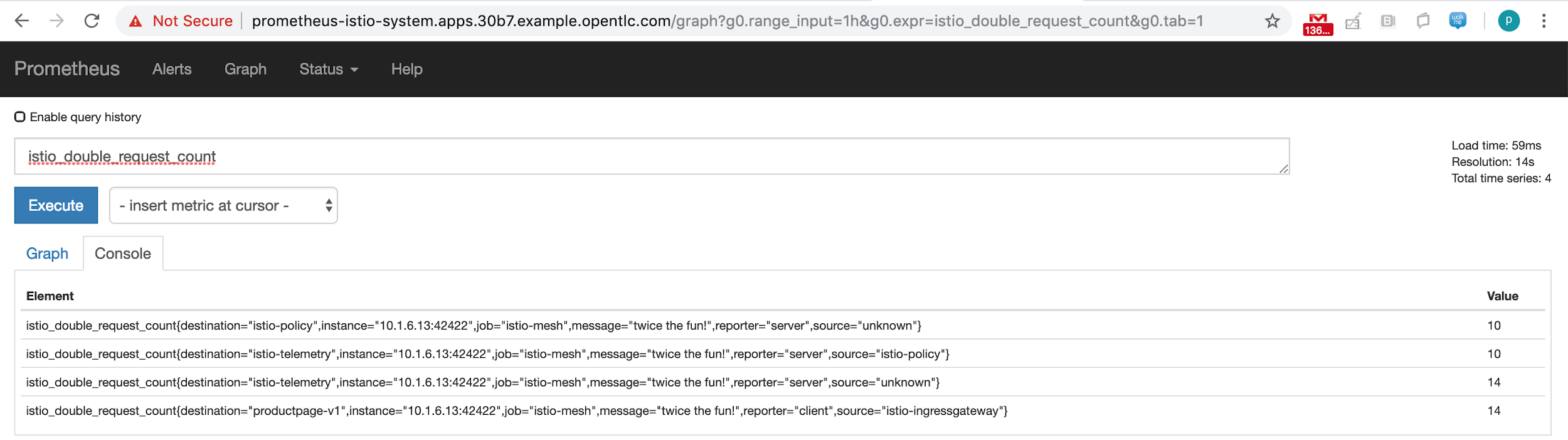This screenshot has width=1568, height=440.
Task: Open the insert metric at cursor dropdown
Action: (x=223, y=205)
